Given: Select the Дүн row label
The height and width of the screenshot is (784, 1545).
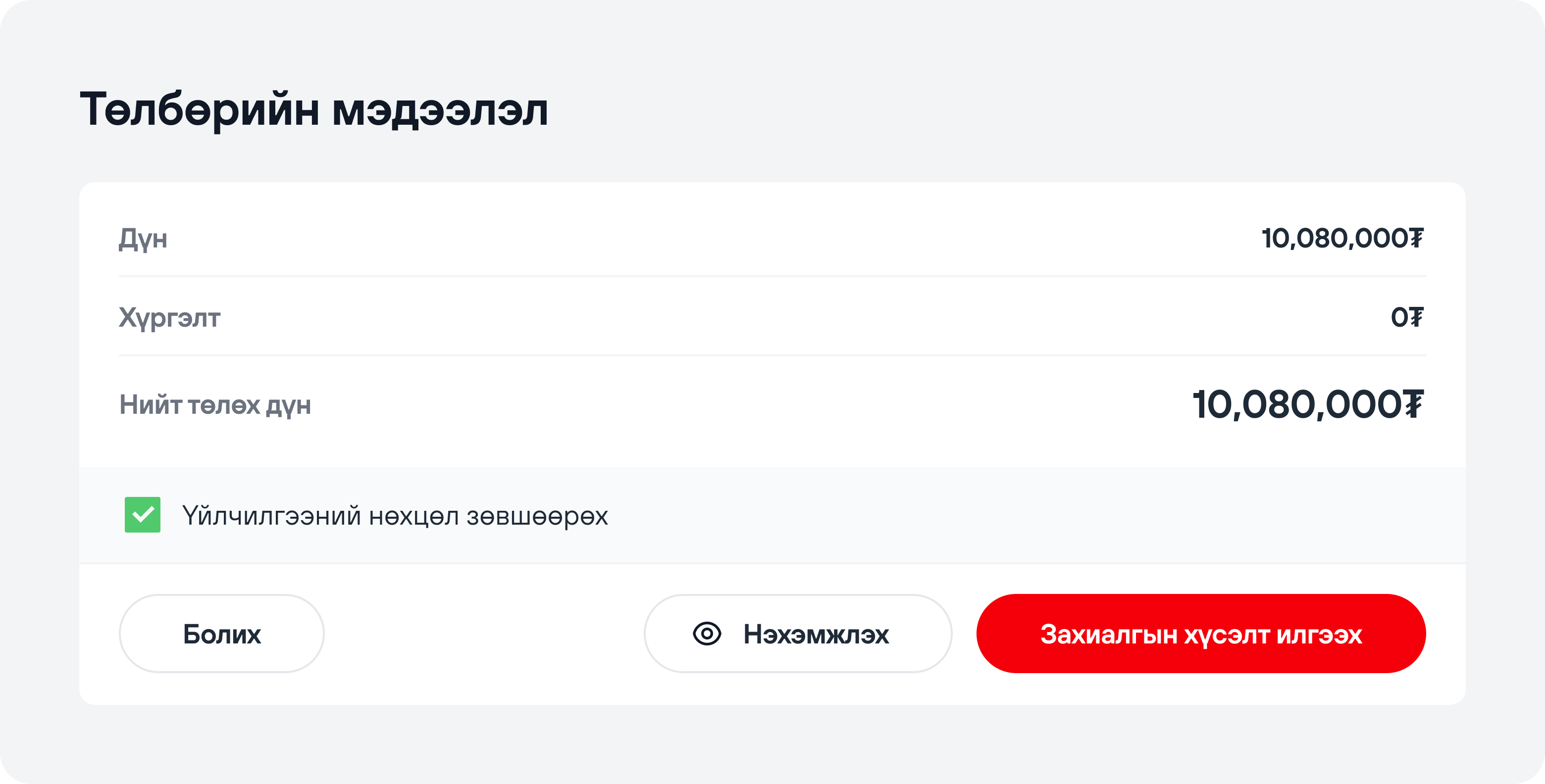Looking at the screenshot, I should (143, 239).
